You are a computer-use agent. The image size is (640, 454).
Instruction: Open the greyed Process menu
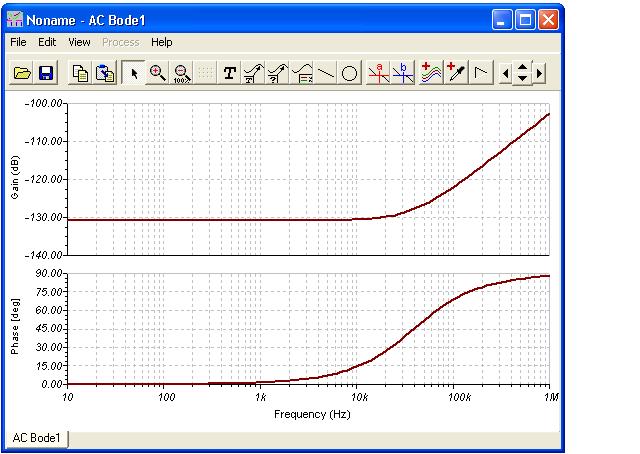click(121, 42)
